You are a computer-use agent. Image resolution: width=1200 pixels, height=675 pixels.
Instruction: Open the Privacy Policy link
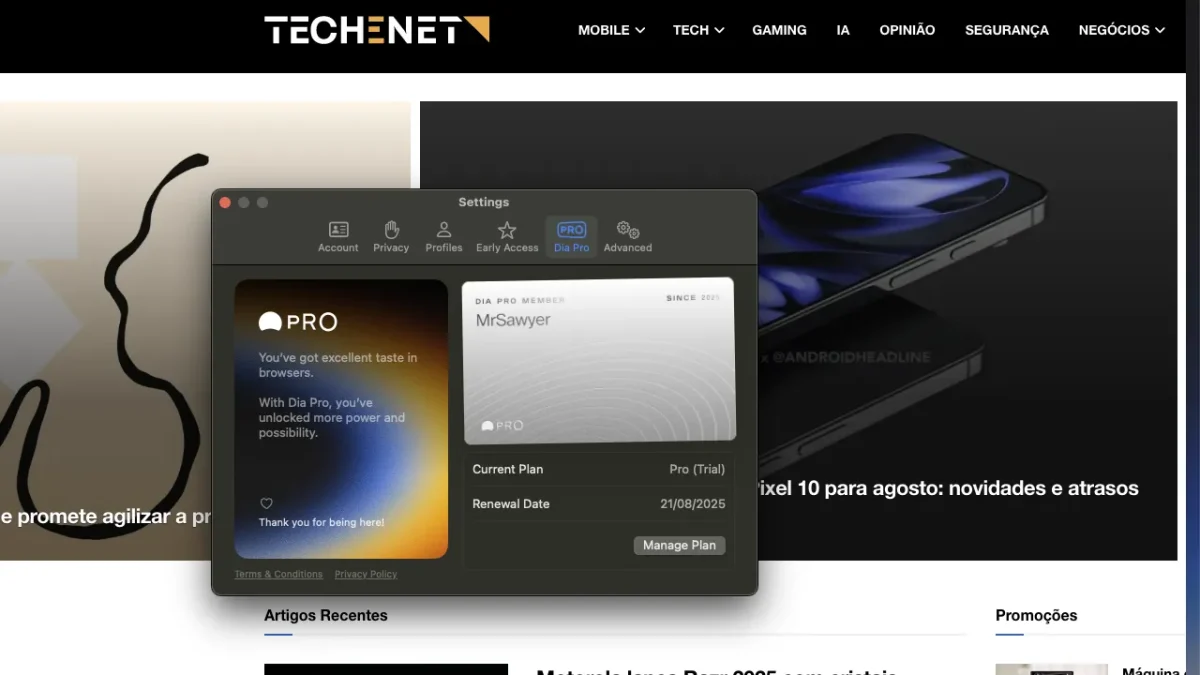[x=366, y=574]
